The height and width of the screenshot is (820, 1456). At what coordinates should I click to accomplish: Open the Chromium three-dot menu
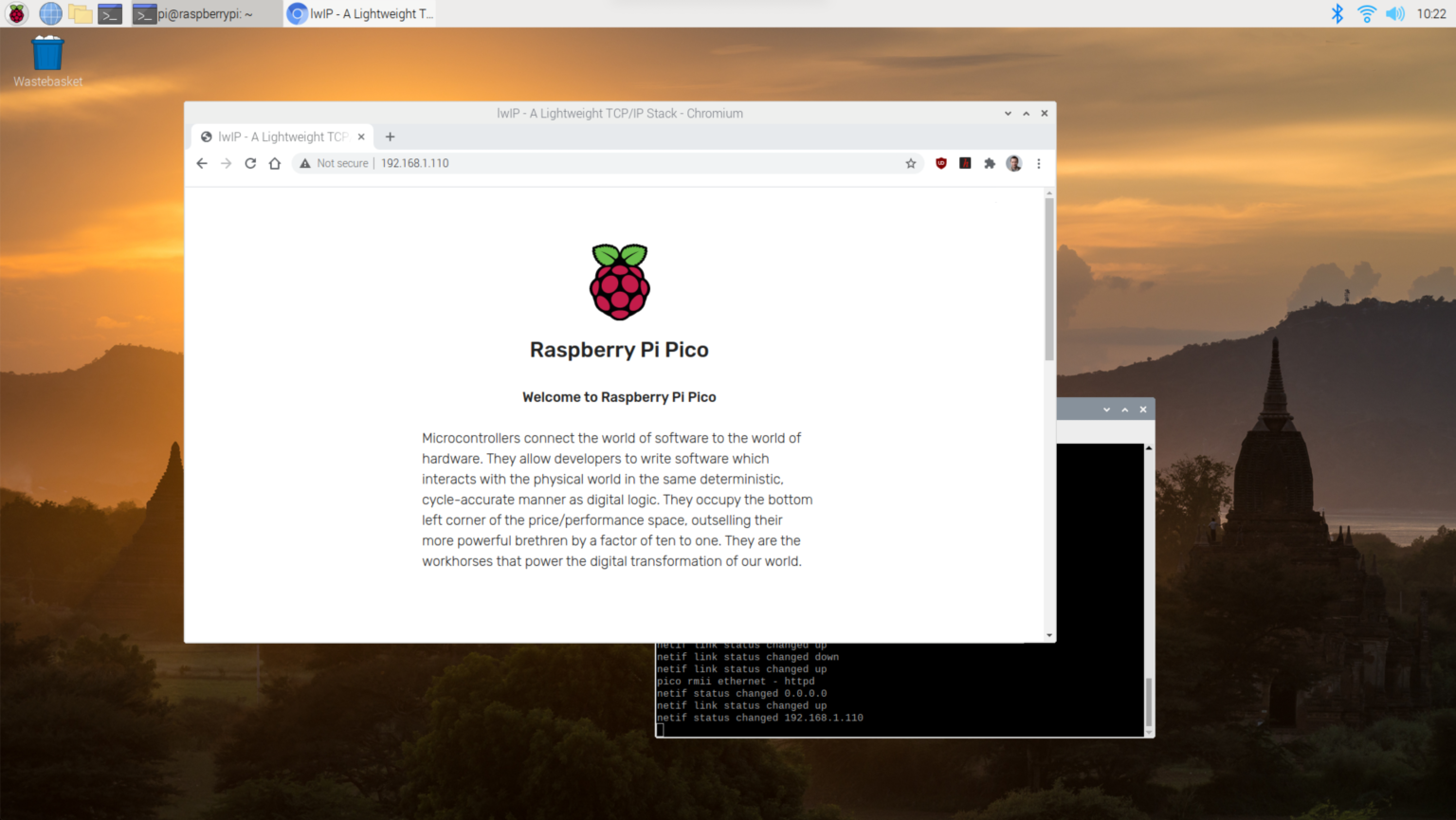(1039, 163)
